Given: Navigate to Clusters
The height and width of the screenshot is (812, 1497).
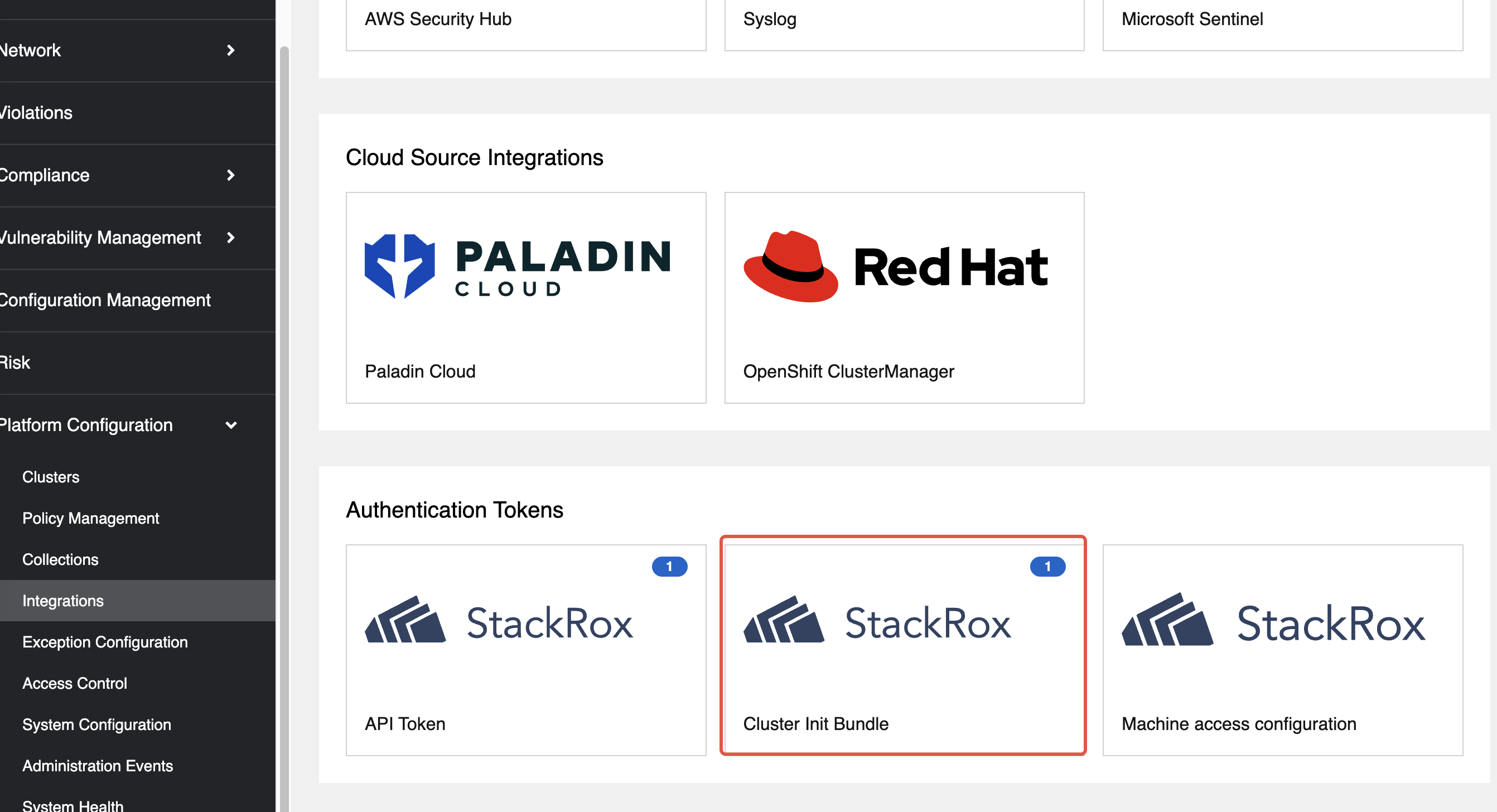Looking at the screenshot, I should (138, 477).
